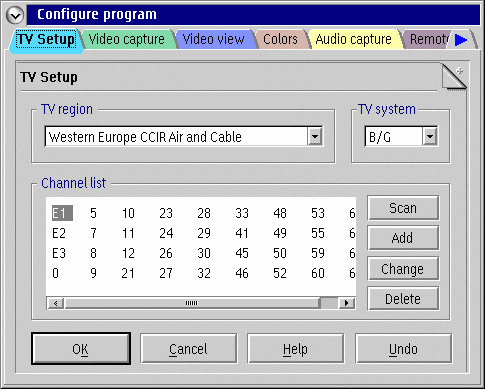Select channel 26 in the list

click(x=166, y=253)
